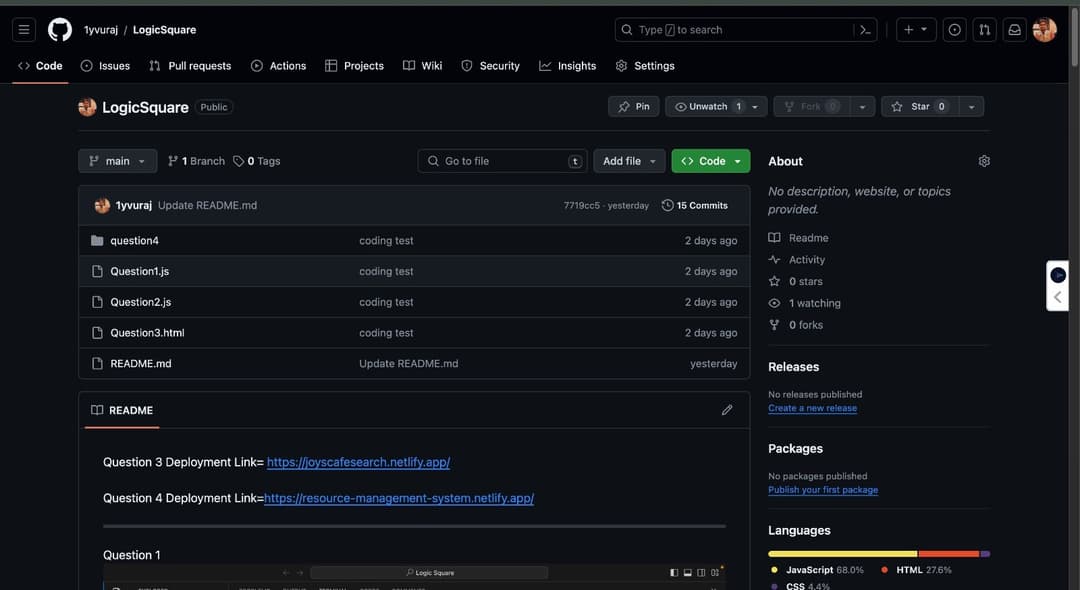Open the issues icon in header

click(954, 30)
